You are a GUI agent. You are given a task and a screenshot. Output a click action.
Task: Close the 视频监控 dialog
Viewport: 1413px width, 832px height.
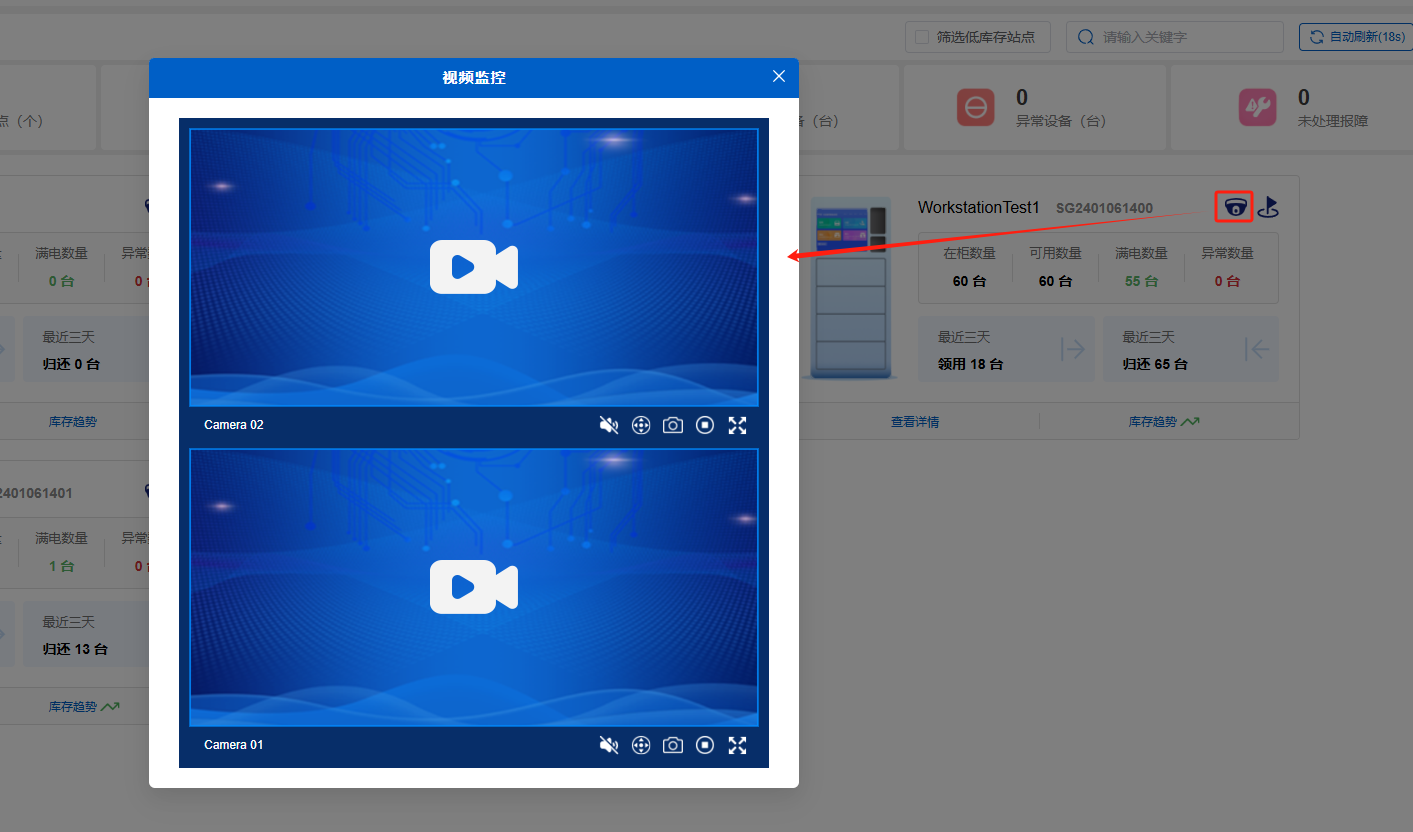tap(779, 76)
